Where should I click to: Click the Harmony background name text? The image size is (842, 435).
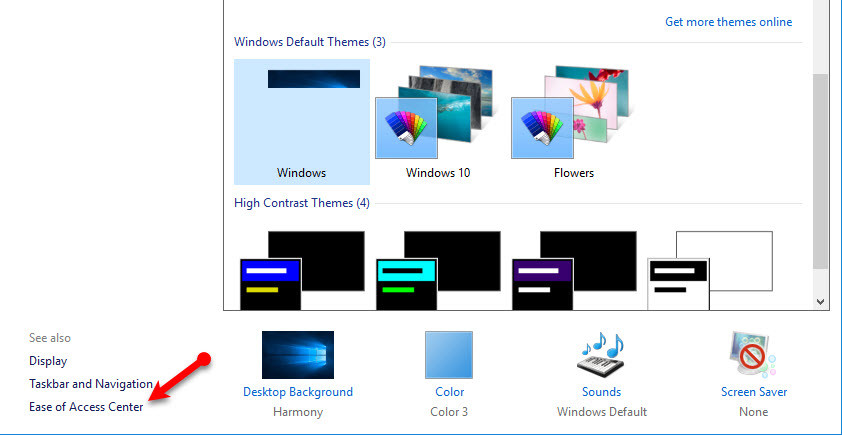(x=297, y=412)
